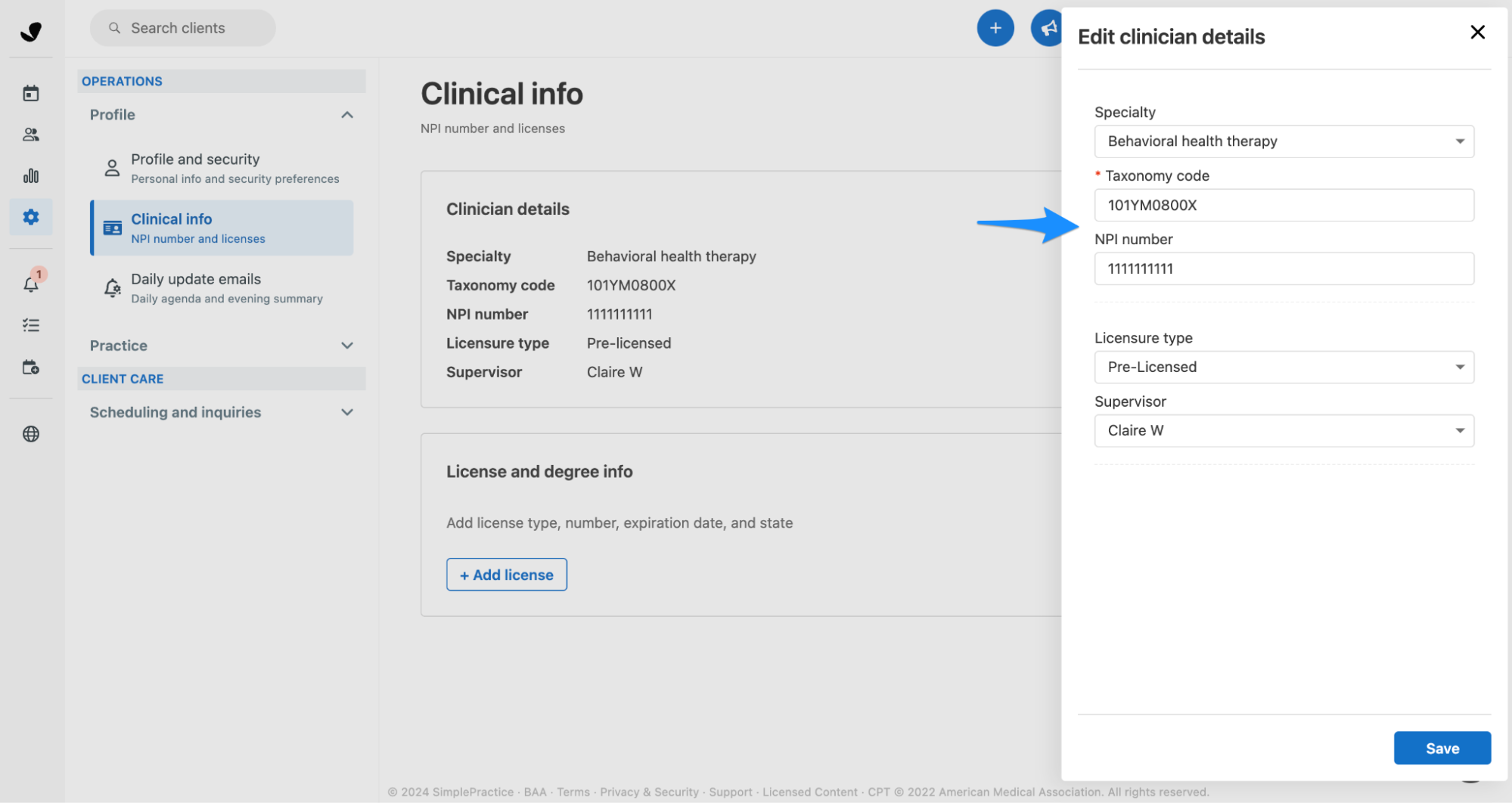Click the License and degree info heading
This screenshot has height=803, width=1512.
click(539, 471)
